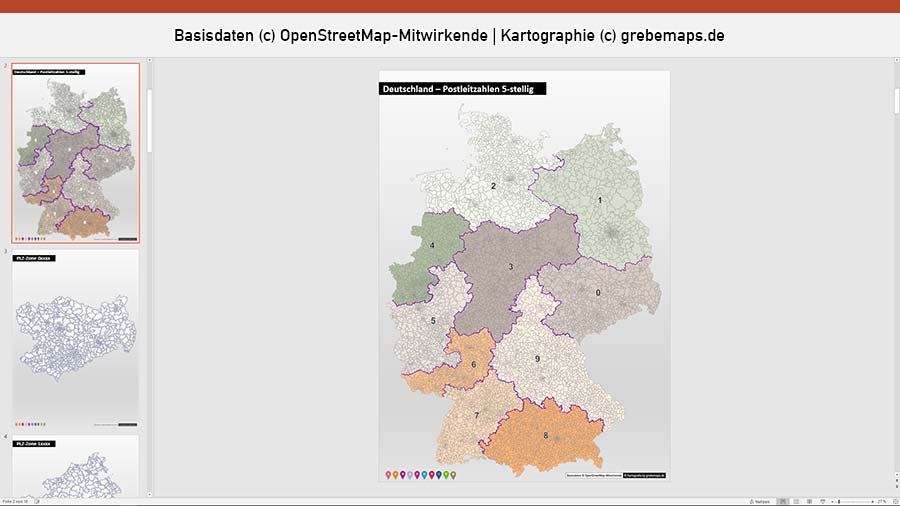
Task: Open accessibility/spell check icon beside slide counter
Action: 37,501
